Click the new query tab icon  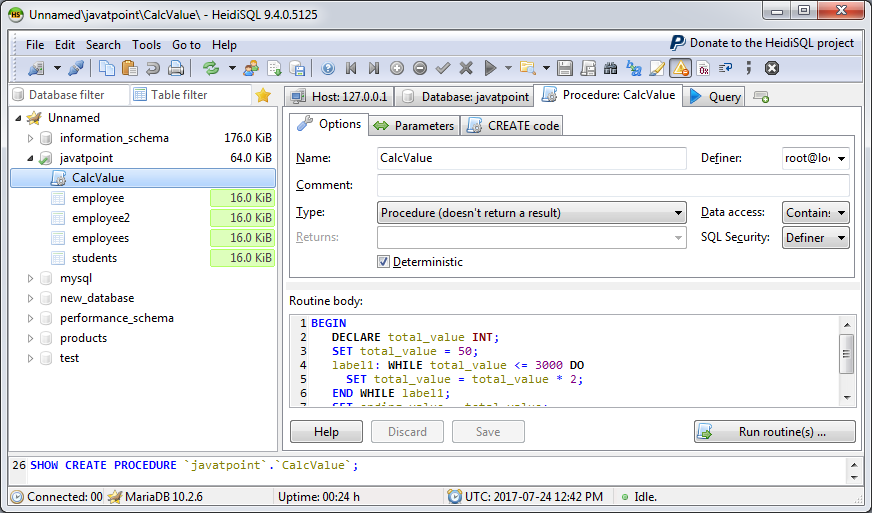click(761, 97)
